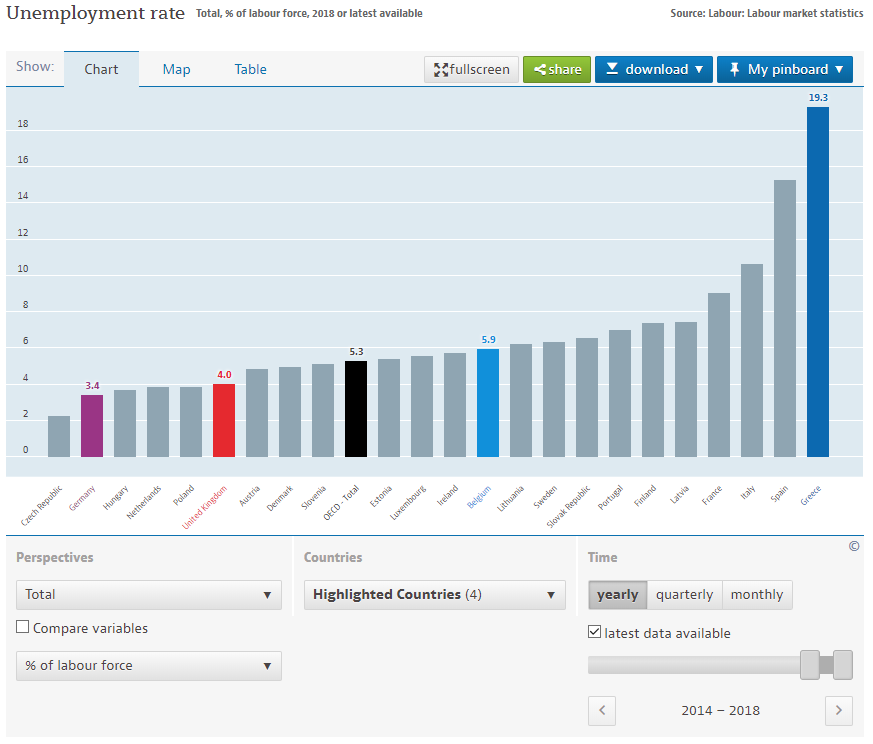Click the right time slider handle
Viewport: 873px width, 744px height.
pyautogui.click(x=842, y=665)
